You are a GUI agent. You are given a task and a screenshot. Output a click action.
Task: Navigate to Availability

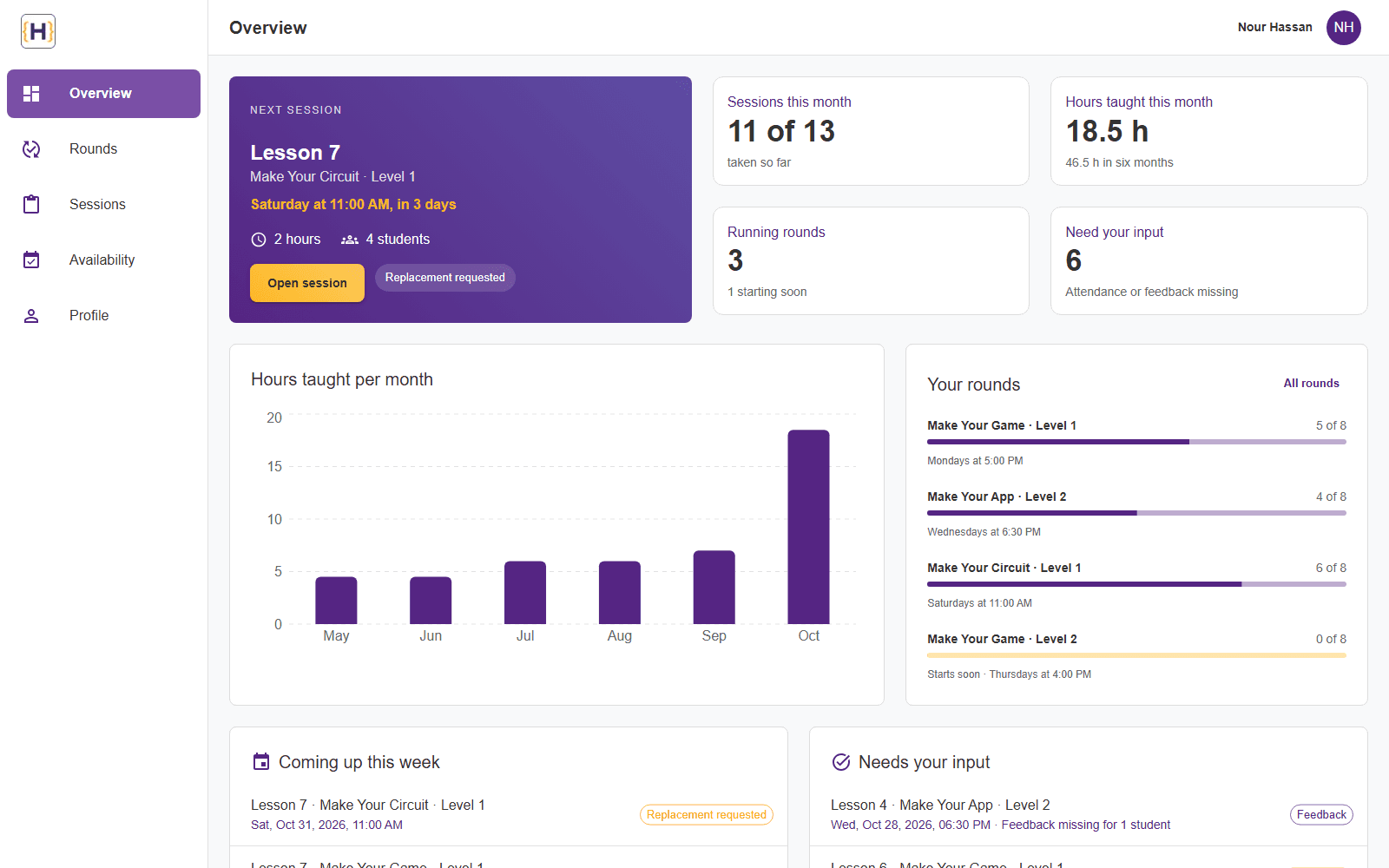pyautogui.click(x=103, y=260)
